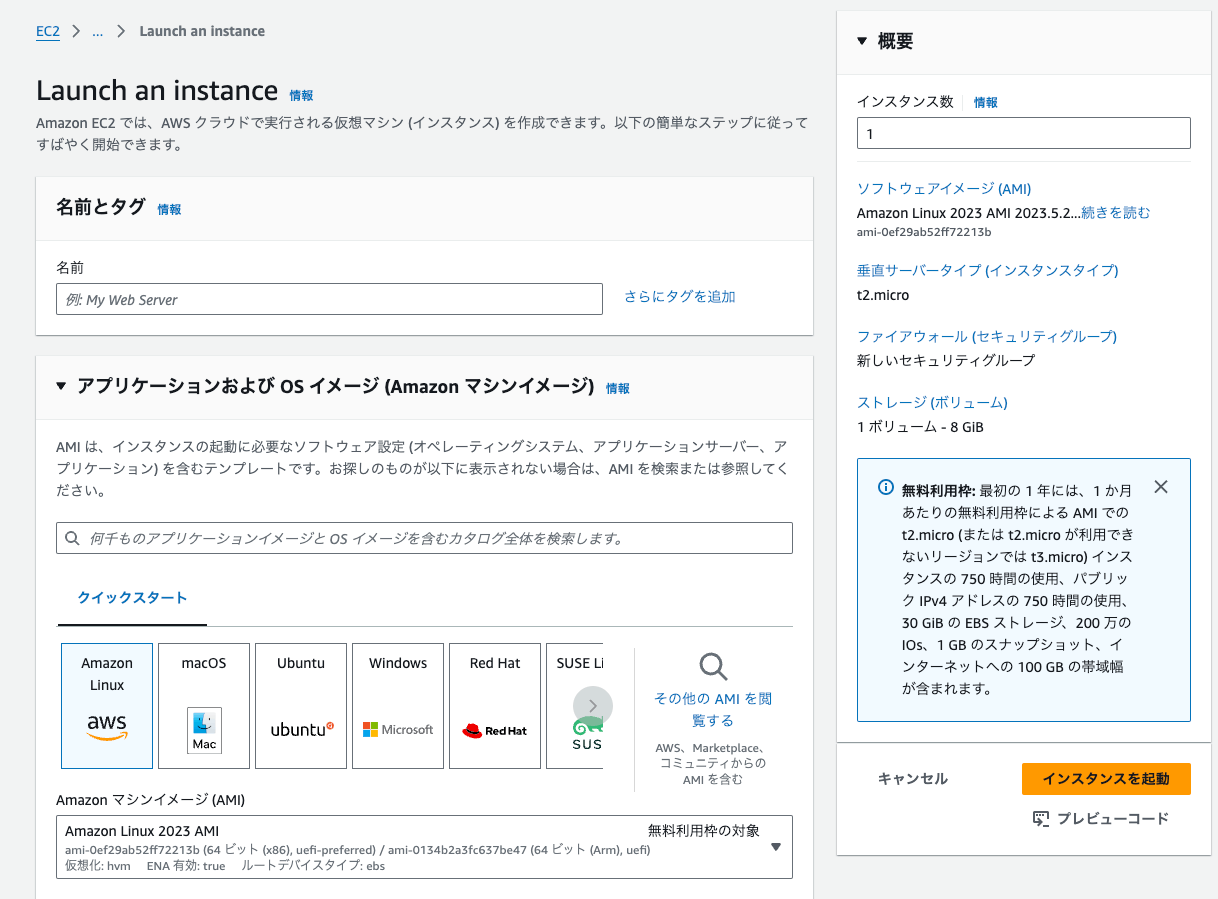Image resolution: width=1218 pixels, height=899 pixels.
Task: Click the 名前 input field
Action: pyautogui.click(x=329, y=299)
